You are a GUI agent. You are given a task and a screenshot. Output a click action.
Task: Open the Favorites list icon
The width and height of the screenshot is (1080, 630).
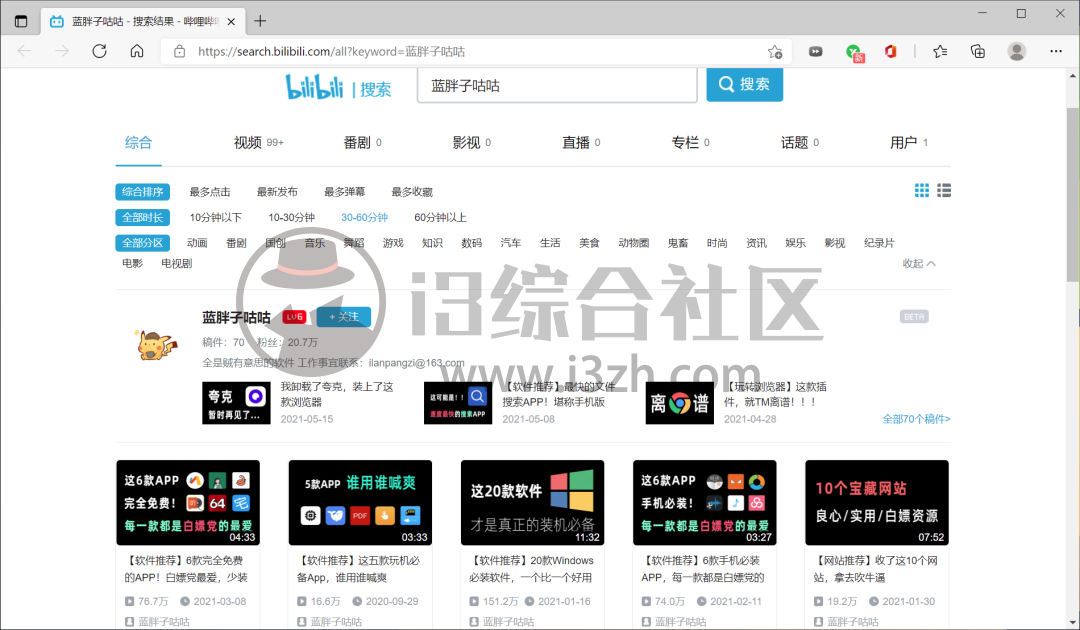point(940,52)
